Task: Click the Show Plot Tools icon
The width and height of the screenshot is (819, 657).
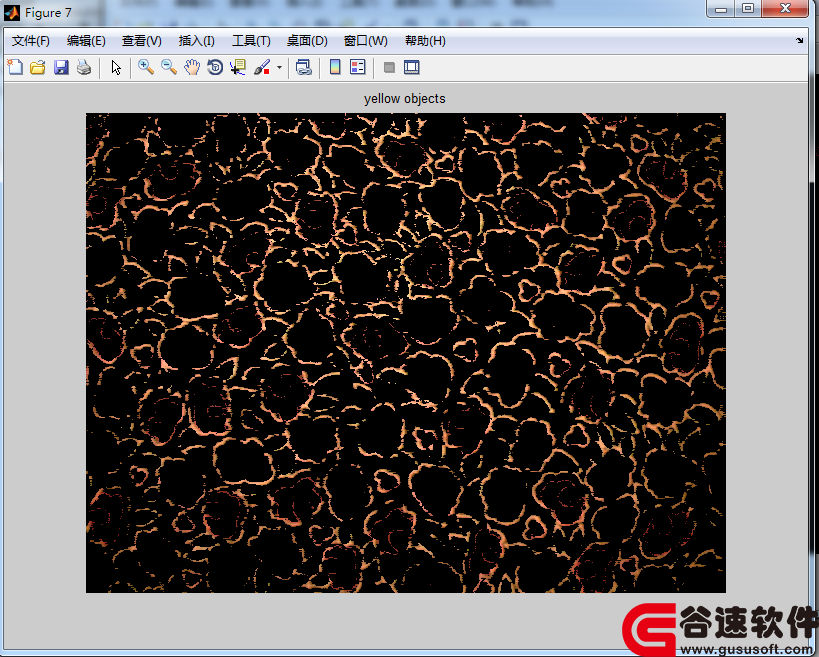Action: click(412, 67)
